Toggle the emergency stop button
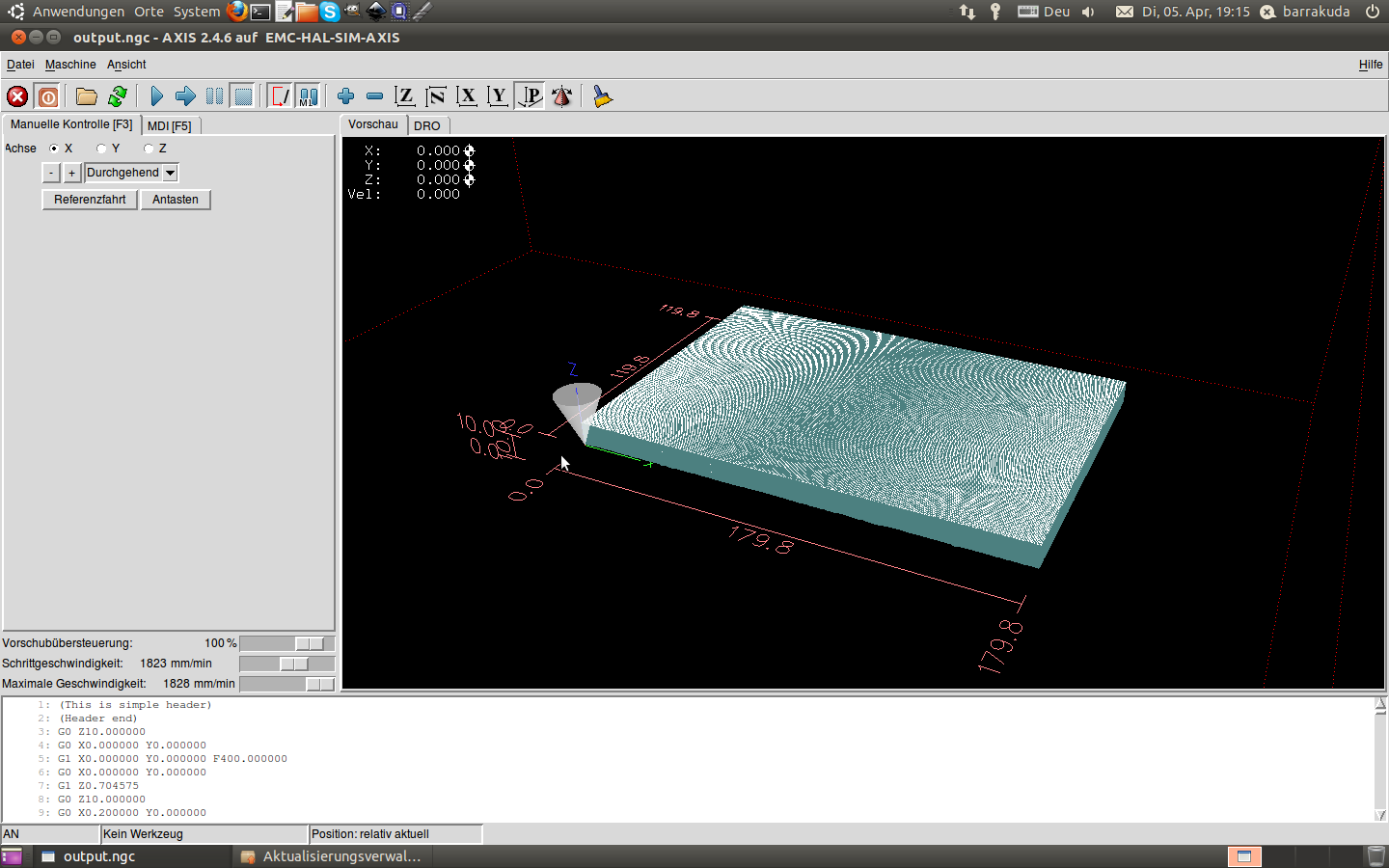 point(17,96)
